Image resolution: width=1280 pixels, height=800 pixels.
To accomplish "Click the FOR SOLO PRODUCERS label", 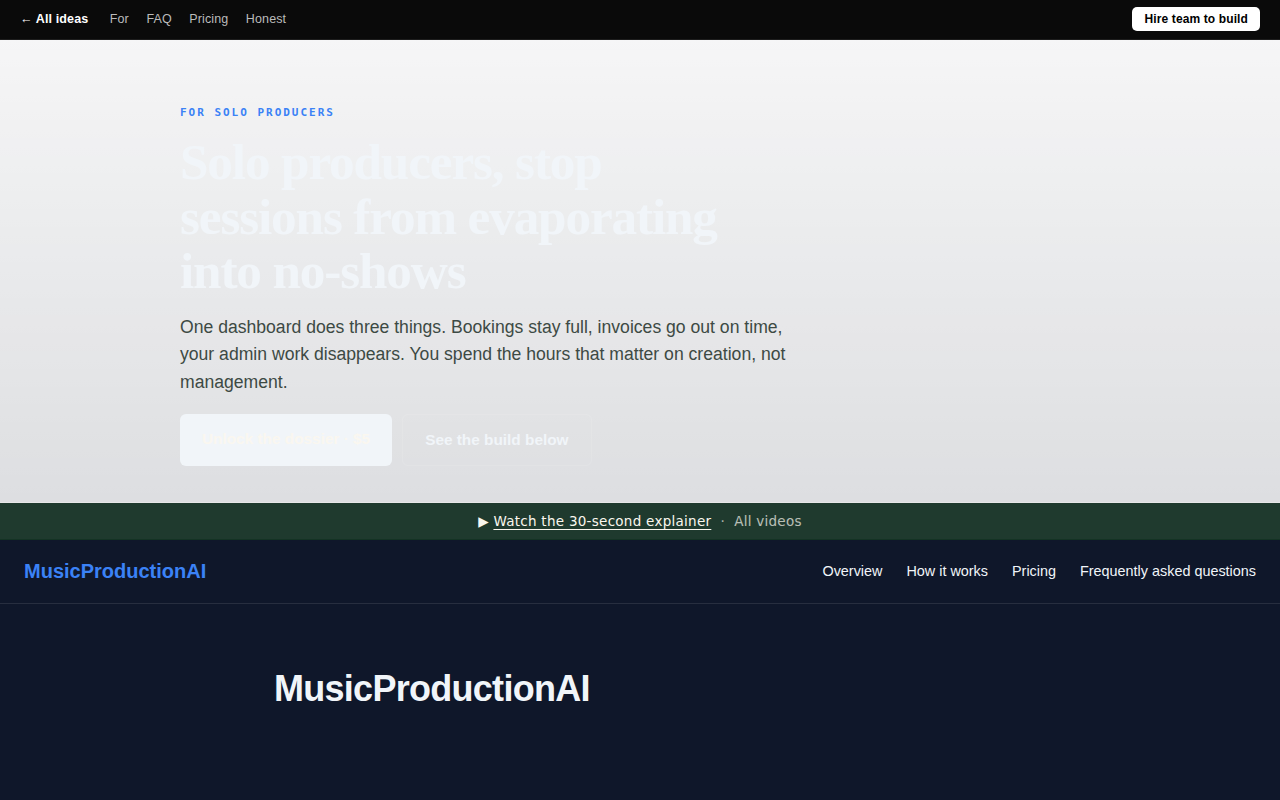I will pos(257,112).
